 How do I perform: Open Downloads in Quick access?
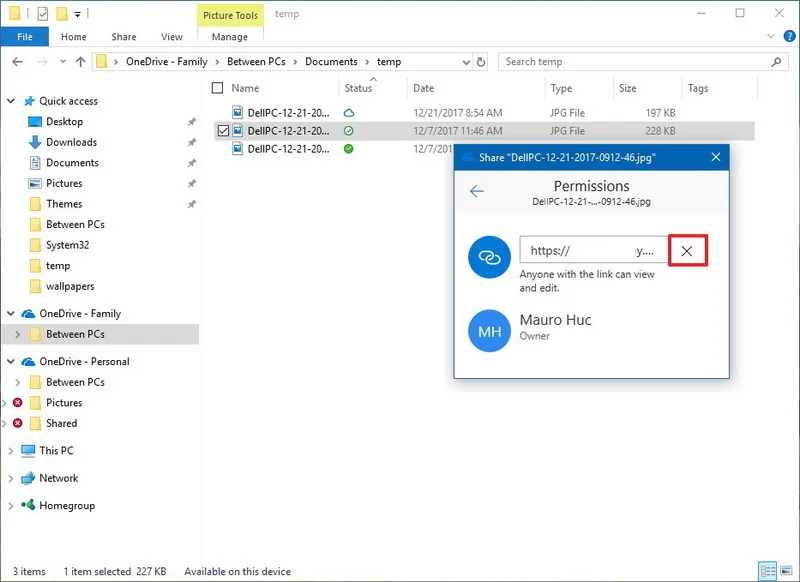pos(71,142)
